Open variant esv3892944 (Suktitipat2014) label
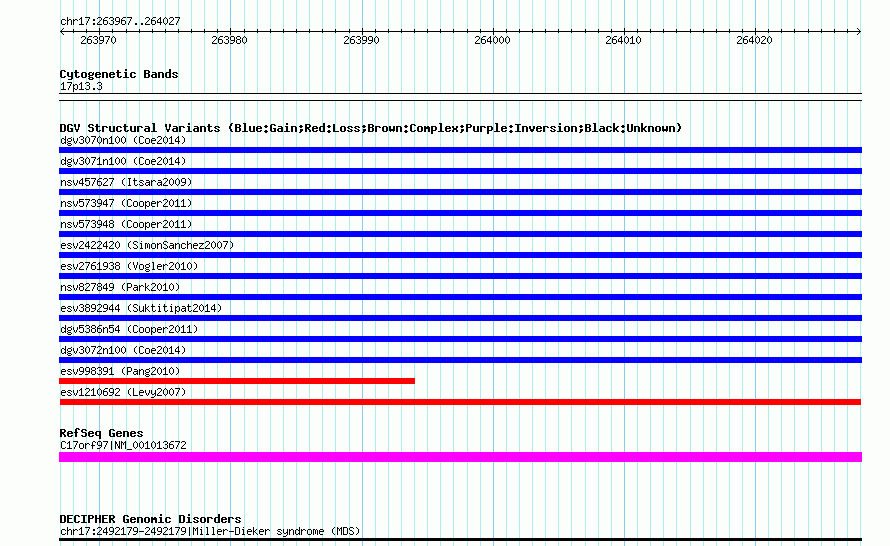The width and height of the screenshot is (890, 546). 141,308
